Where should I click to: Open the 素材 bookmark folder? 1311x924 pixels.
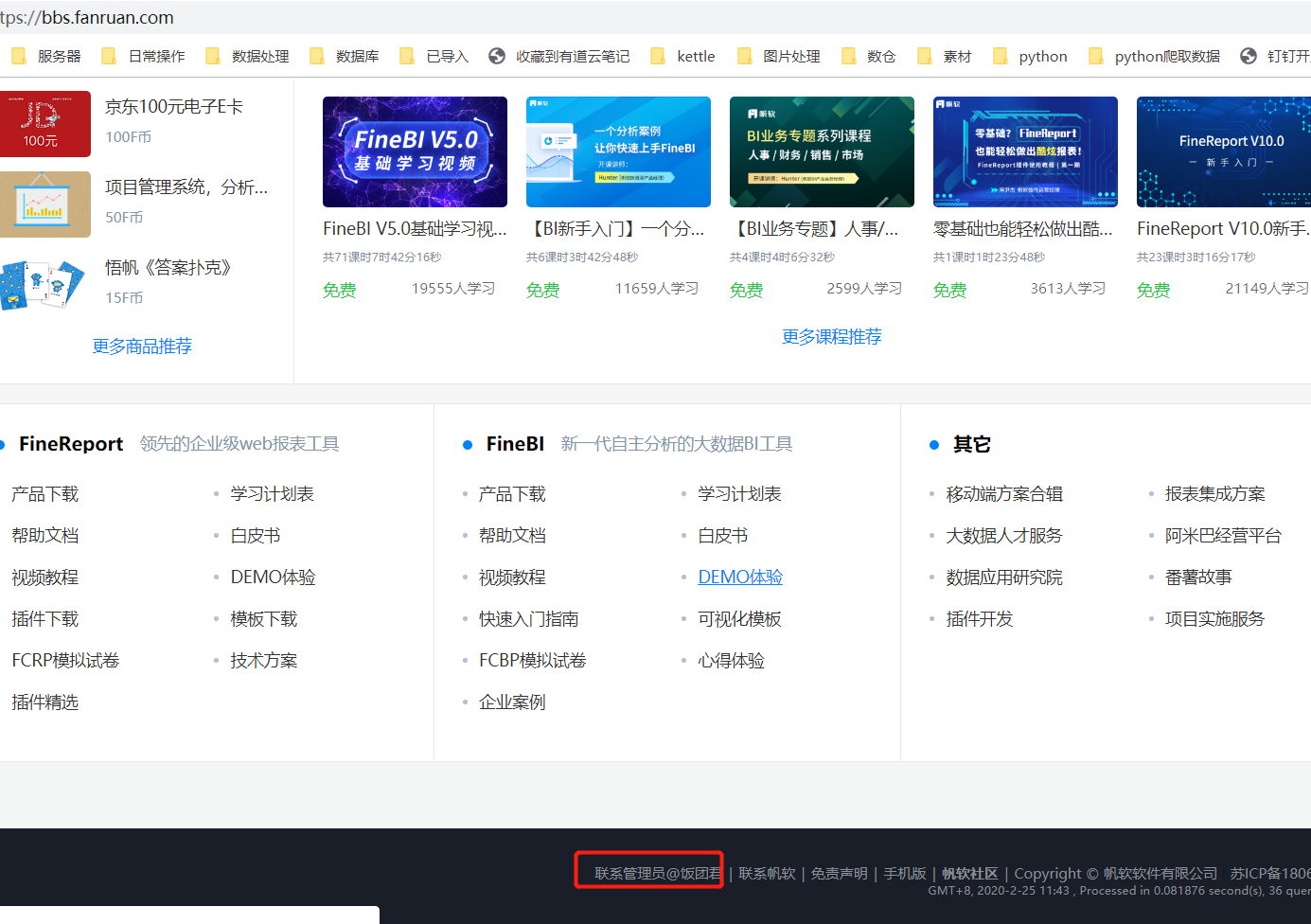(x=945, y=57)
